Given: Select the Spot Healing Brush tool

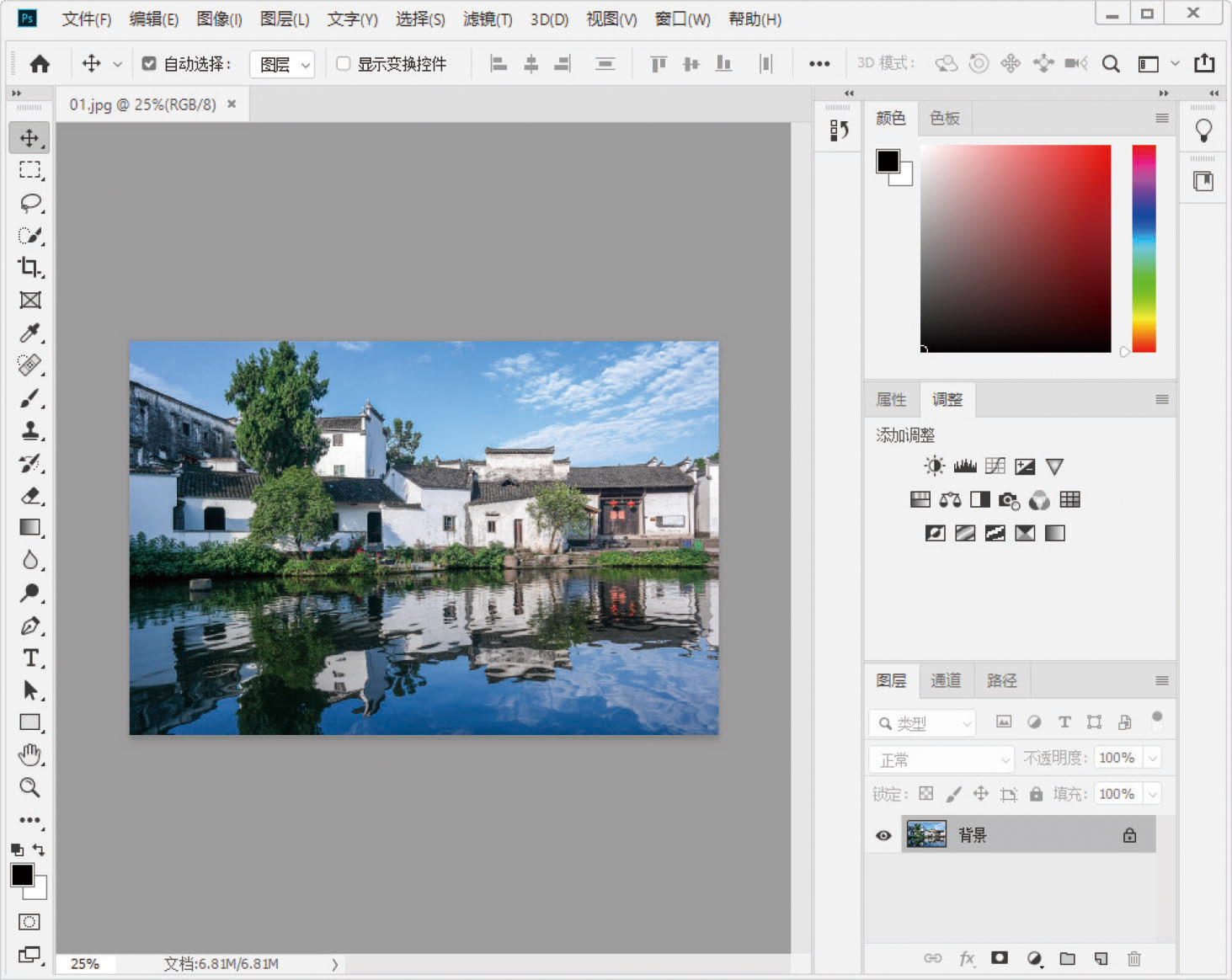Looking at the screenshot, I should [29, 365].
